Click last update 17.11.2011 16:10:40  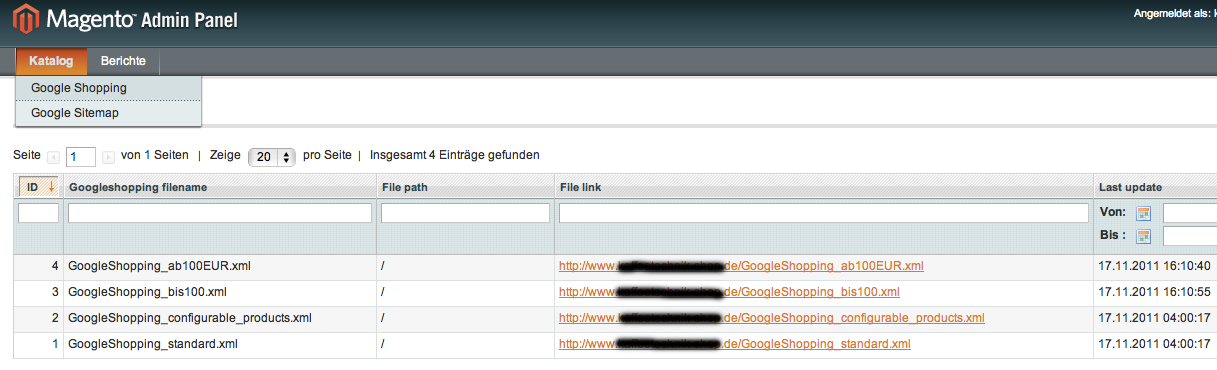[x=1154, y=266]
